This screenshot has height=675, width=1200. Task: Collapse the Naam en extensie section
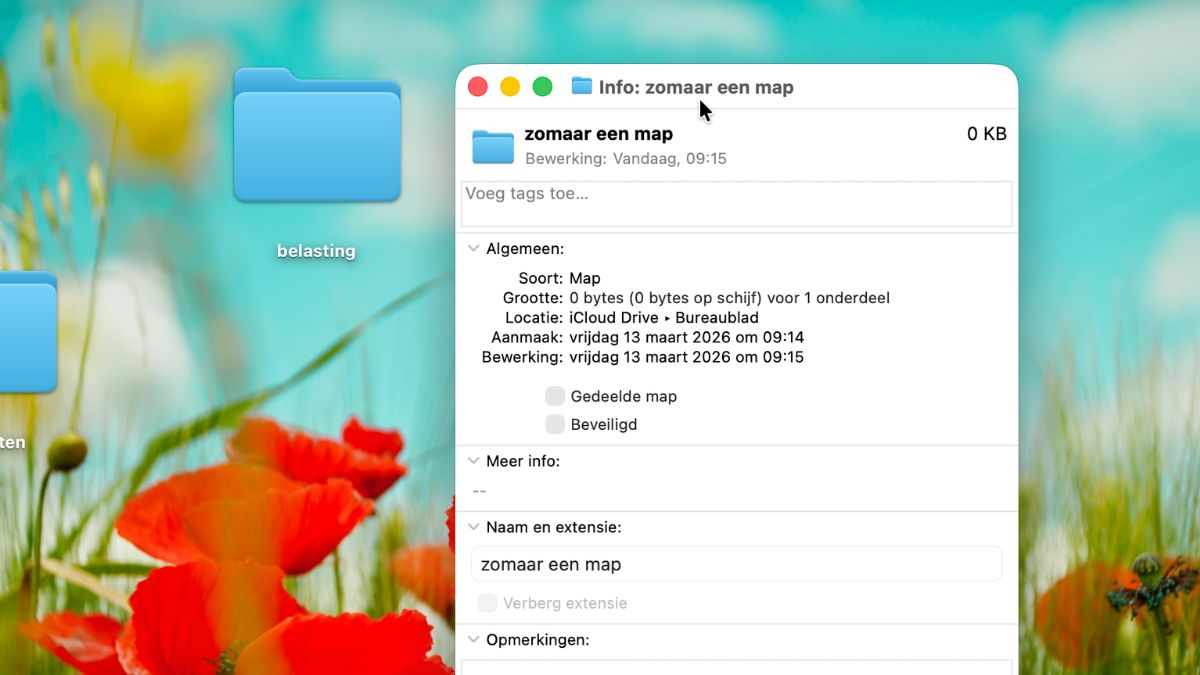472,527
